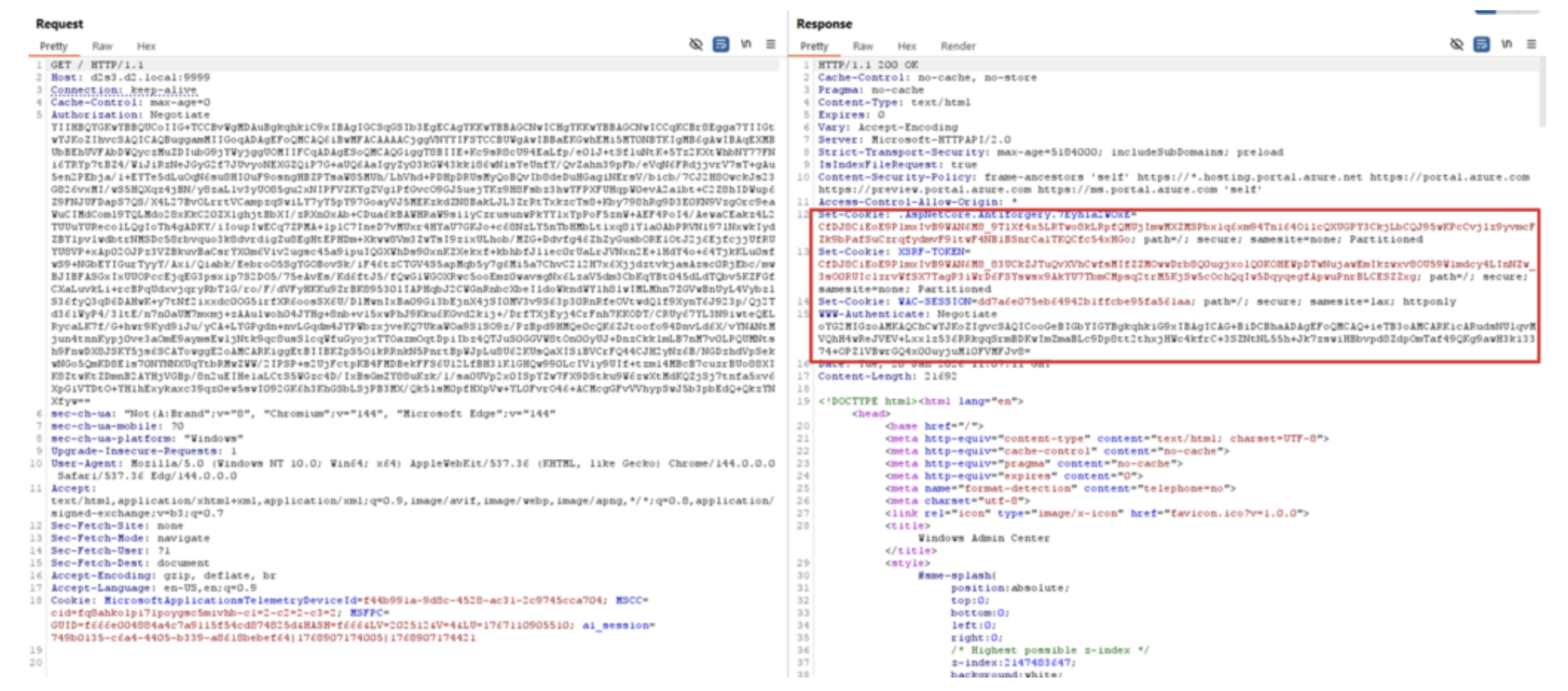Open the Request panel hamburger options menu
This screenshot has width=1568, height=691.
tap(771, 44)
